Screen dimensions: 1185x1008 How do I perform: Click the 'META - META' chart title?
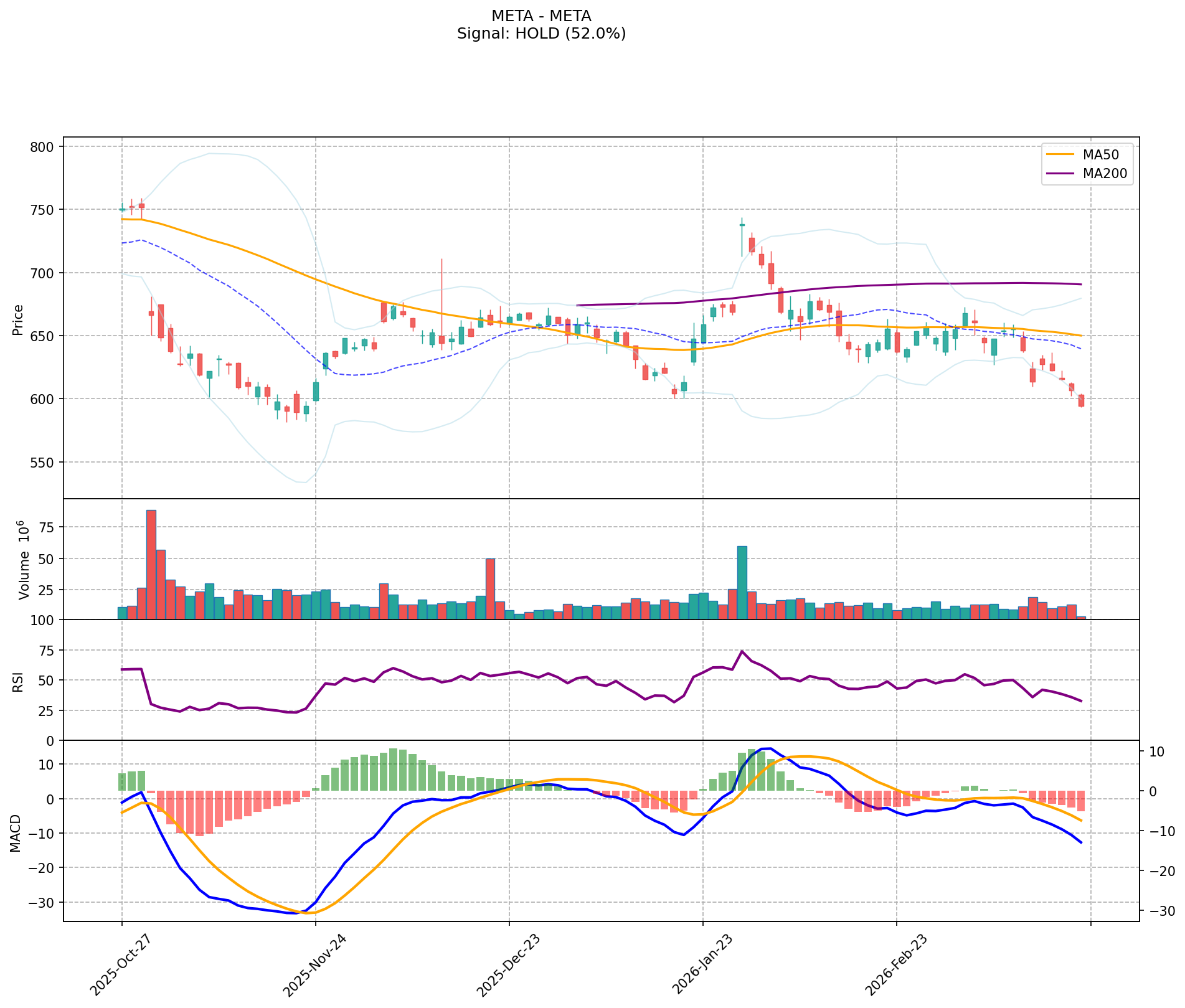click(541, 16)
